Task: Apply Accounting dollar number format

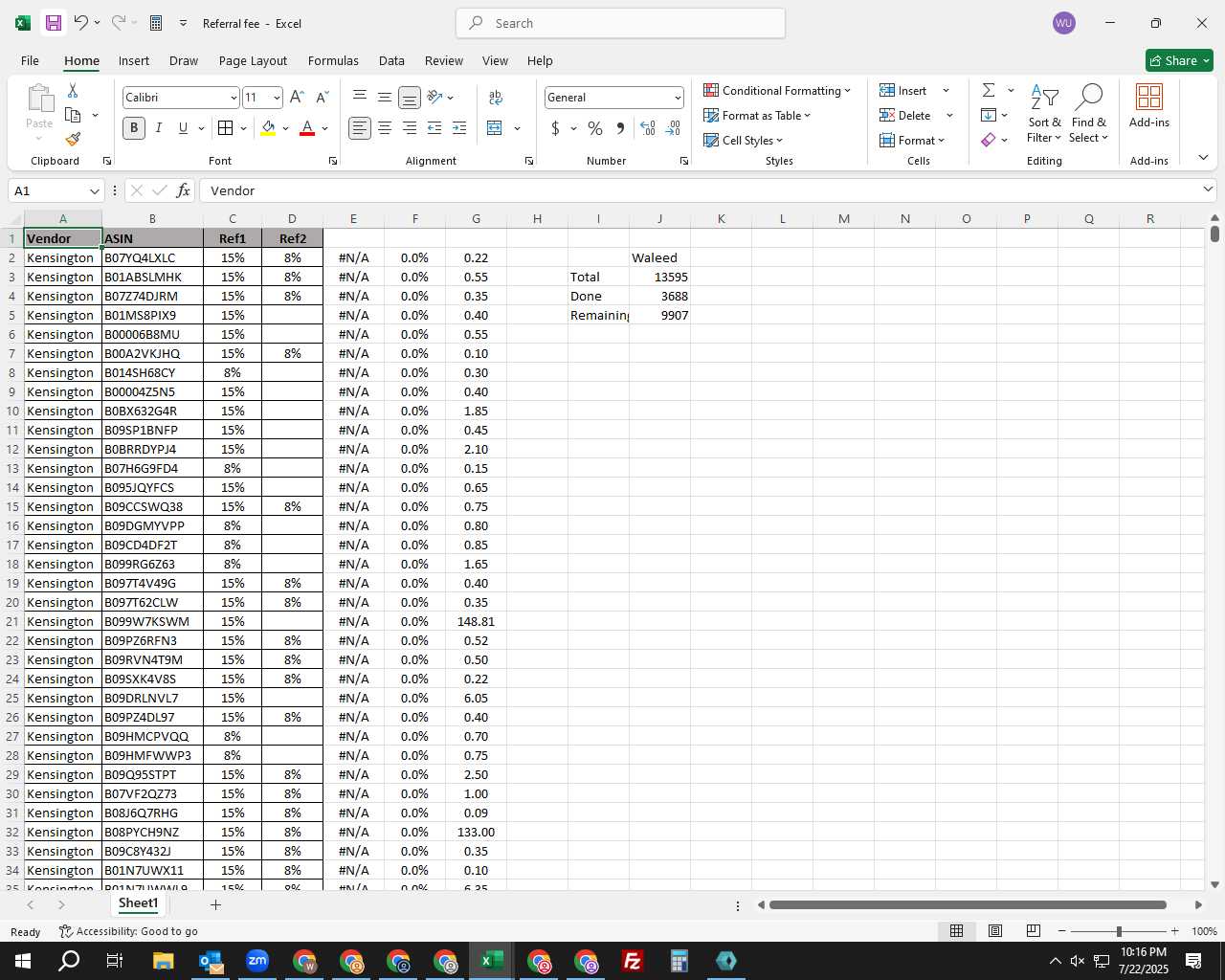Action: tap(555, 128)
